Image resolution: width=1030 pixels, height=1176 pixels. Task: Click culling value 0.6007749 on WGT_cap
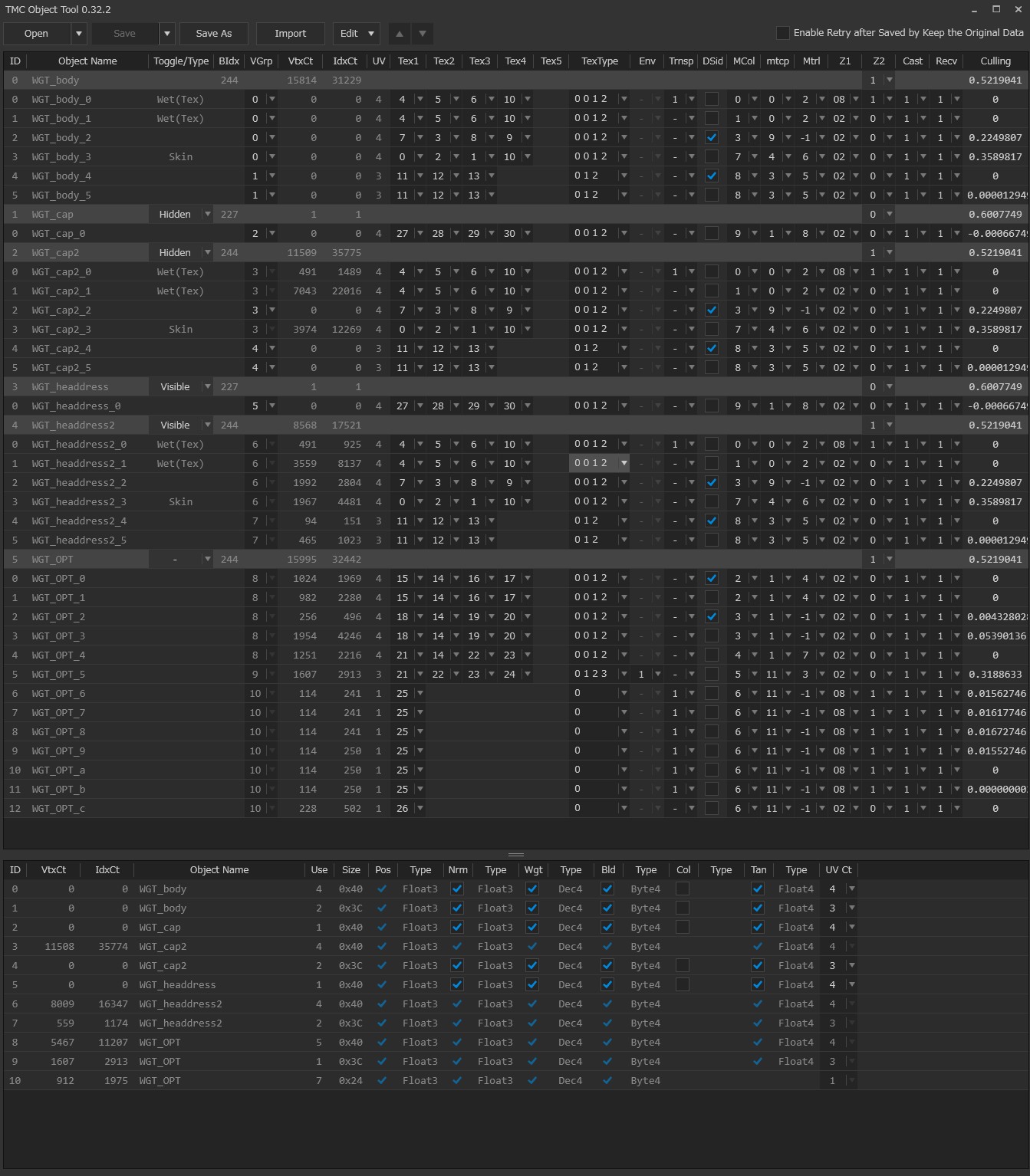995,214
